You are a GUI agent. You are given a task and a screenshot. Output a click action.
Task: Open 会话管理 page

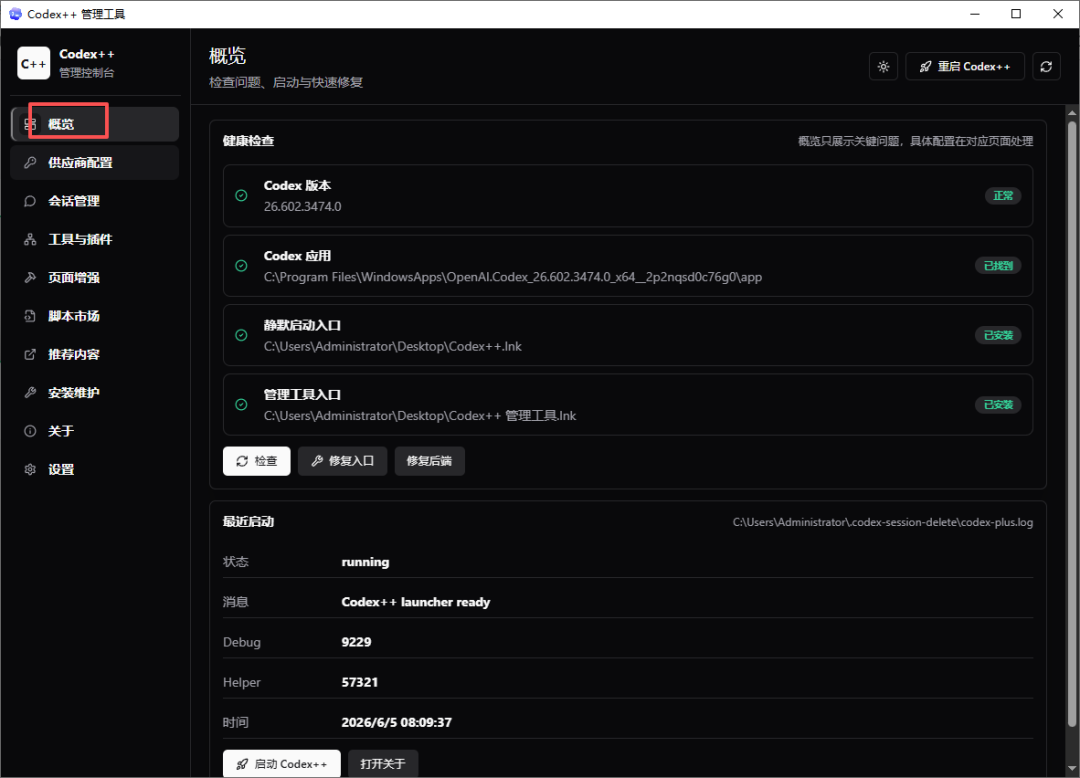pyautogui.click(x=95, y=201)
